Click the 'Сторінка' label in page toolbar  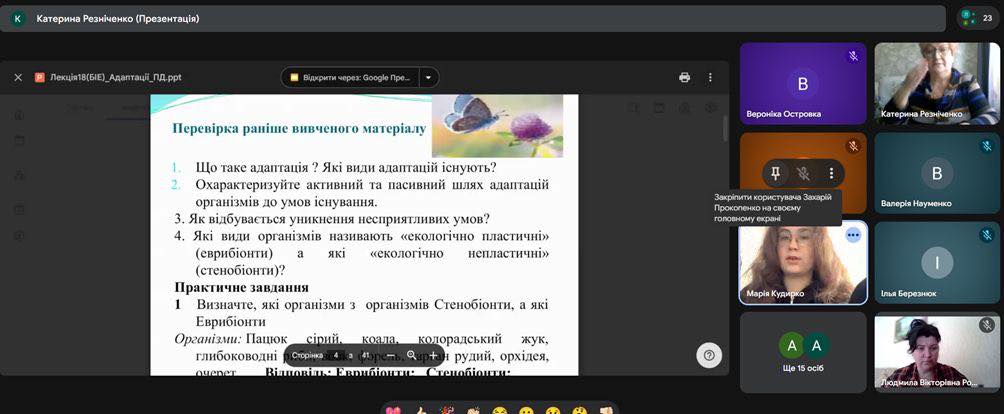(309, 355)
